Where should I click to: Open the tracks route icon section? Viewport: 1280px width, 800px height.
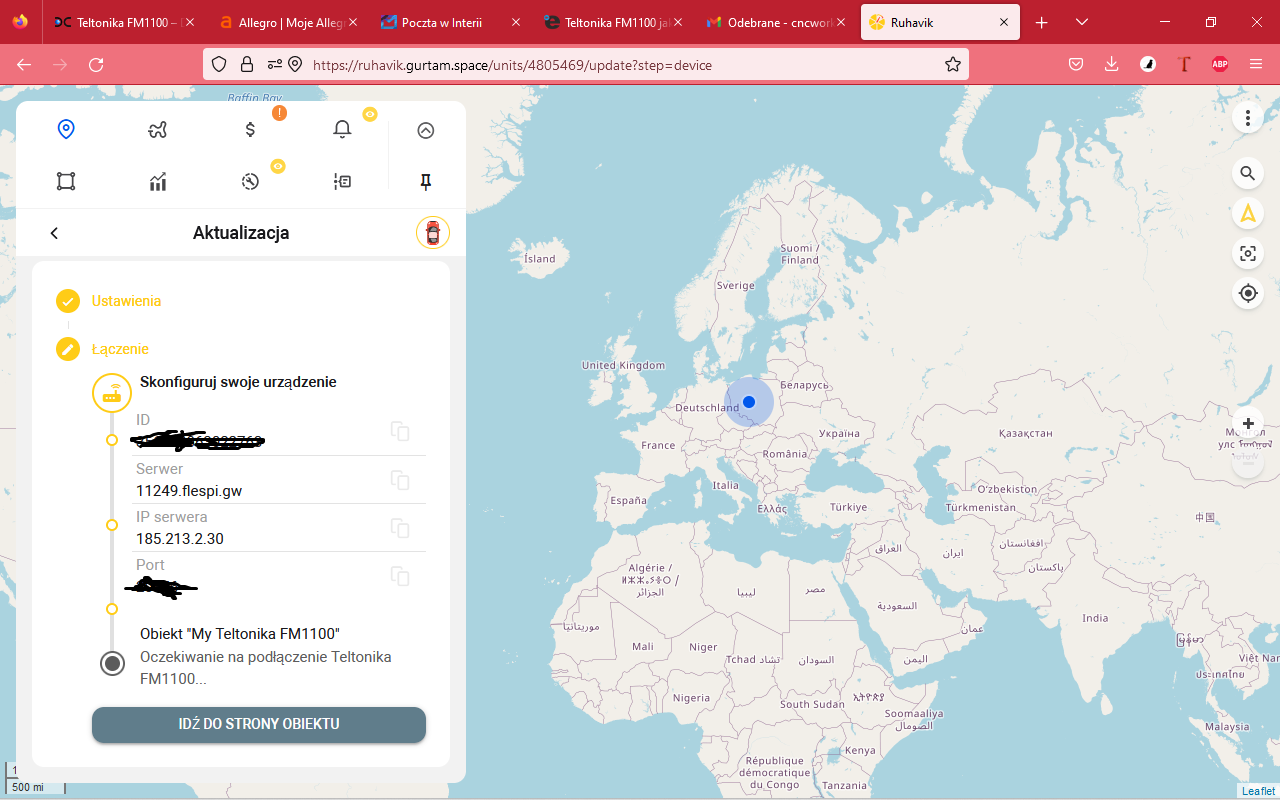coord(157,129)
